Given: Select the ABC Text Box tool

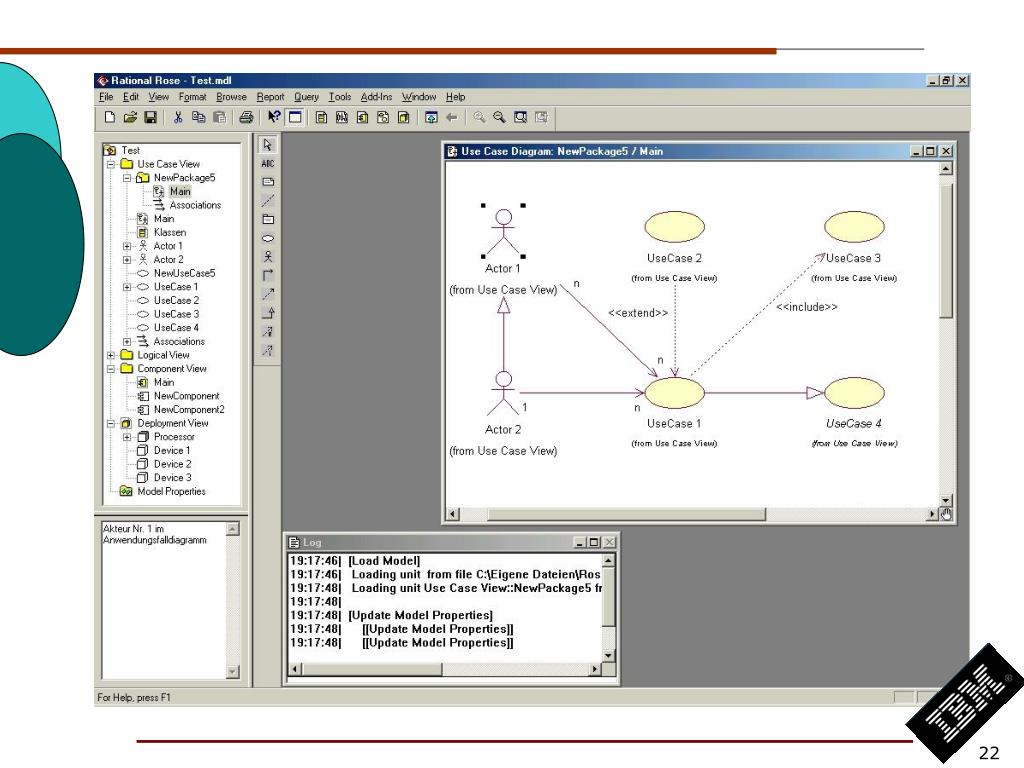Looking at the screenshot, I should point(268,163).
